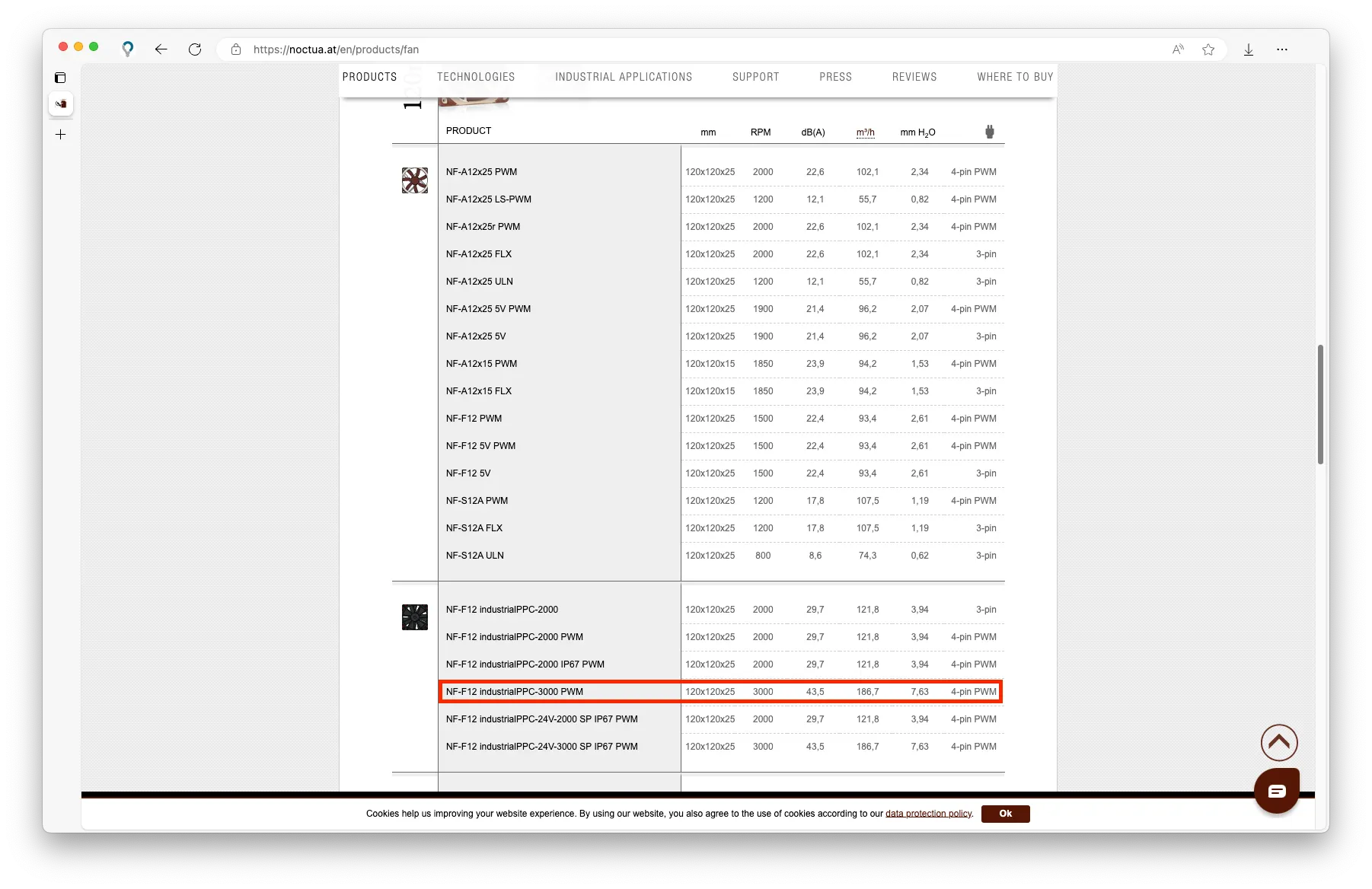Open NF-F12 5V PWM product
The height and width of the screenshot is (889, 1372).
pyautogui.click(x=480, y=446)
